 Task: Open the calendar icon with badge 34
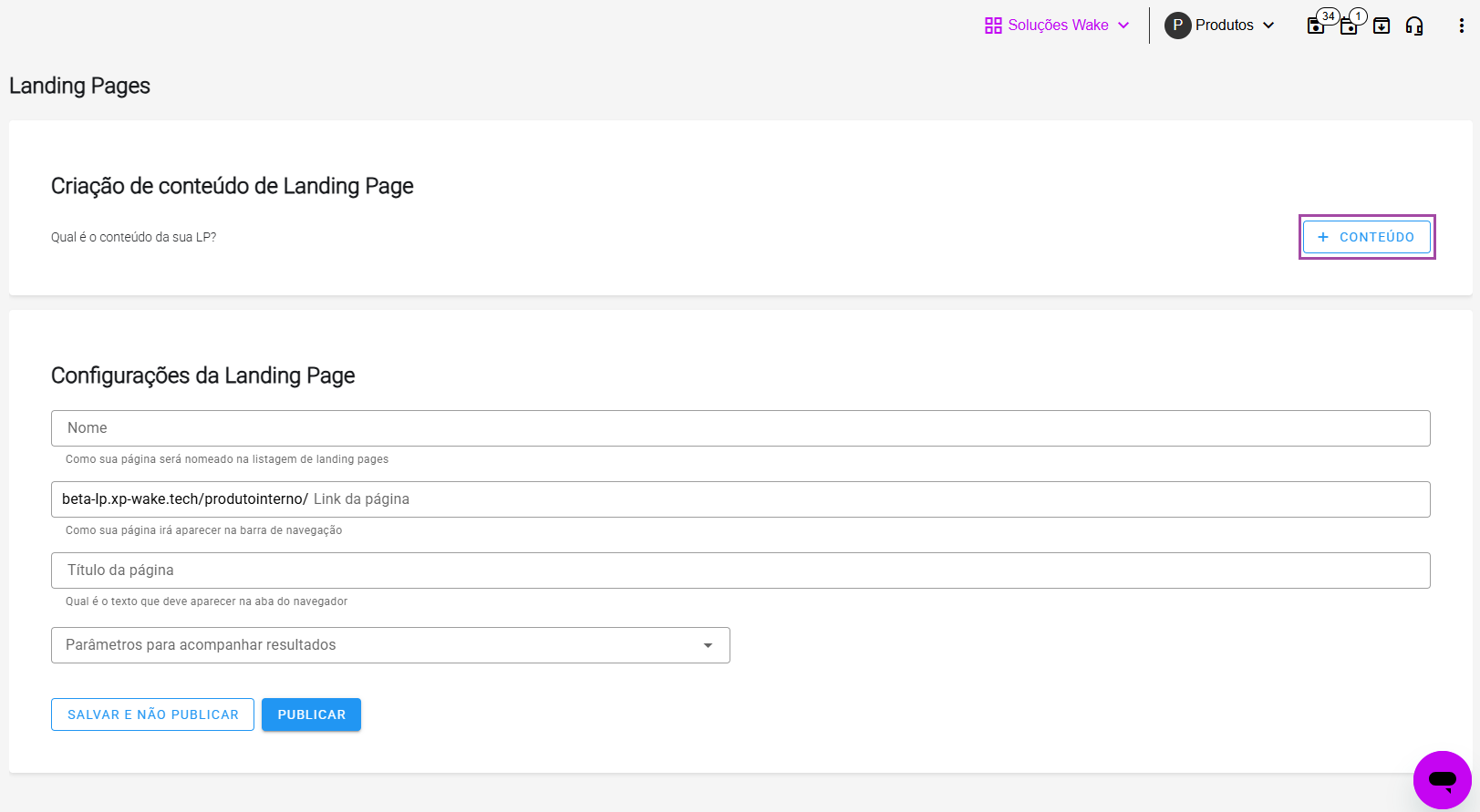point(1316,26)
